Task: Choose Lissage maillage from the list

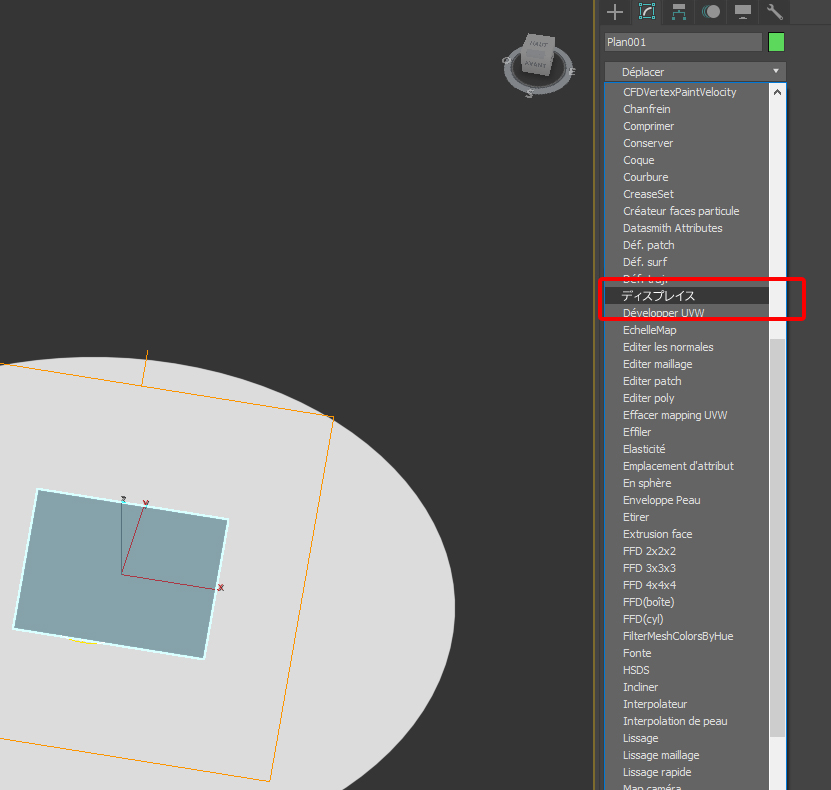Action: (x=661, y=755)
